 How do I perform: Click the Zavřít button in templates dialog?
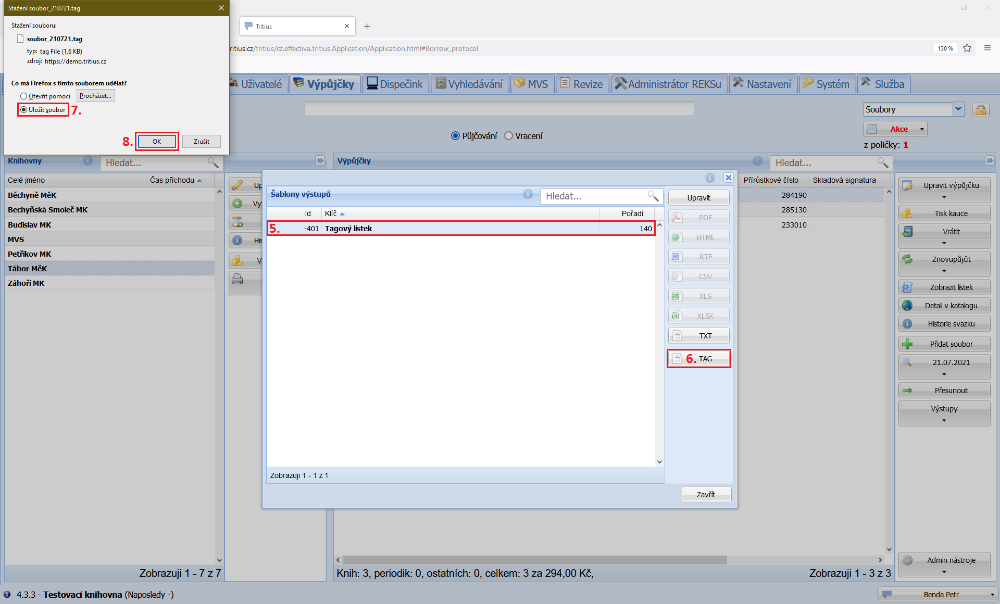(705, 494)
